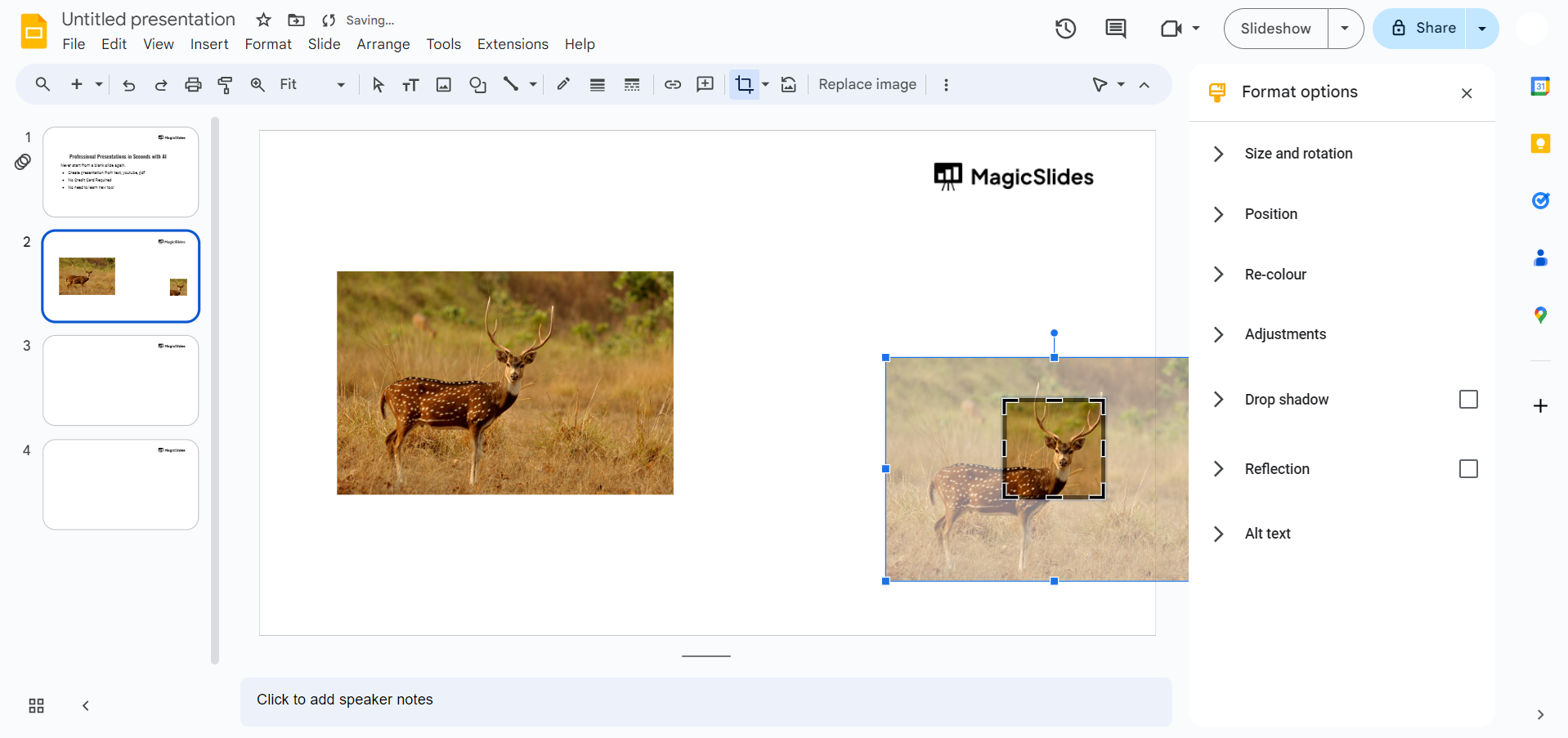Image resolution: width=1568 pixels, height=738 pixels.
Task: Click the Reset image icon
Action: point(788,84)
